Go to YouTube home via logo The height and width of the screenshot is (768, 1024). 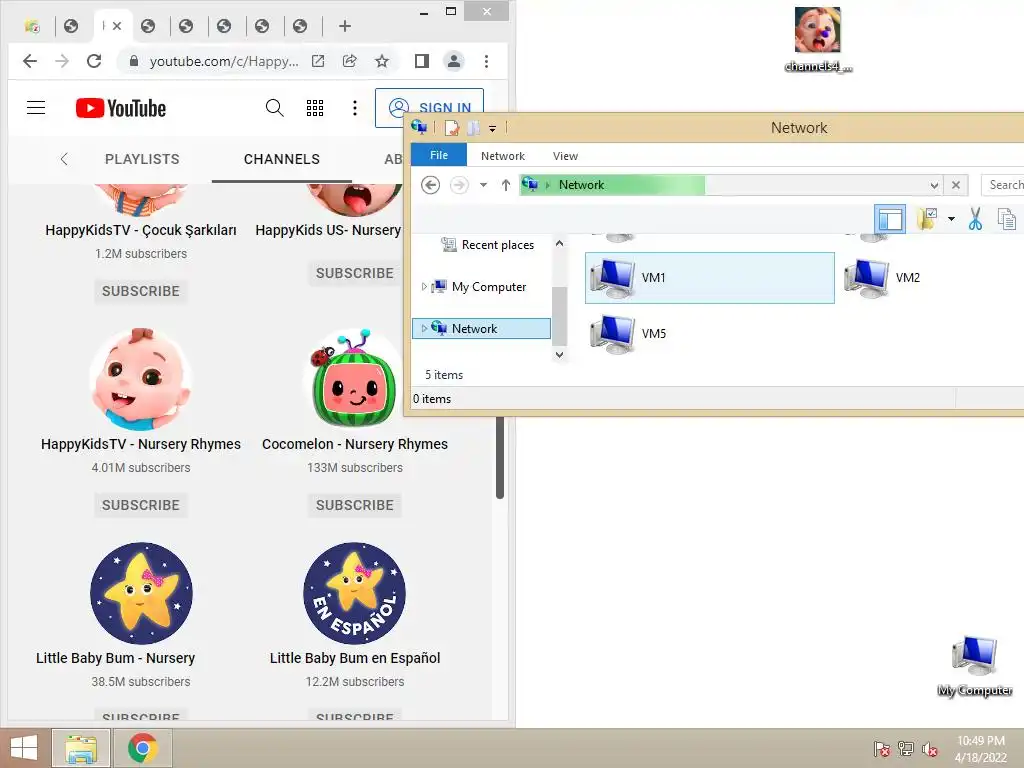tap(121, 108)
